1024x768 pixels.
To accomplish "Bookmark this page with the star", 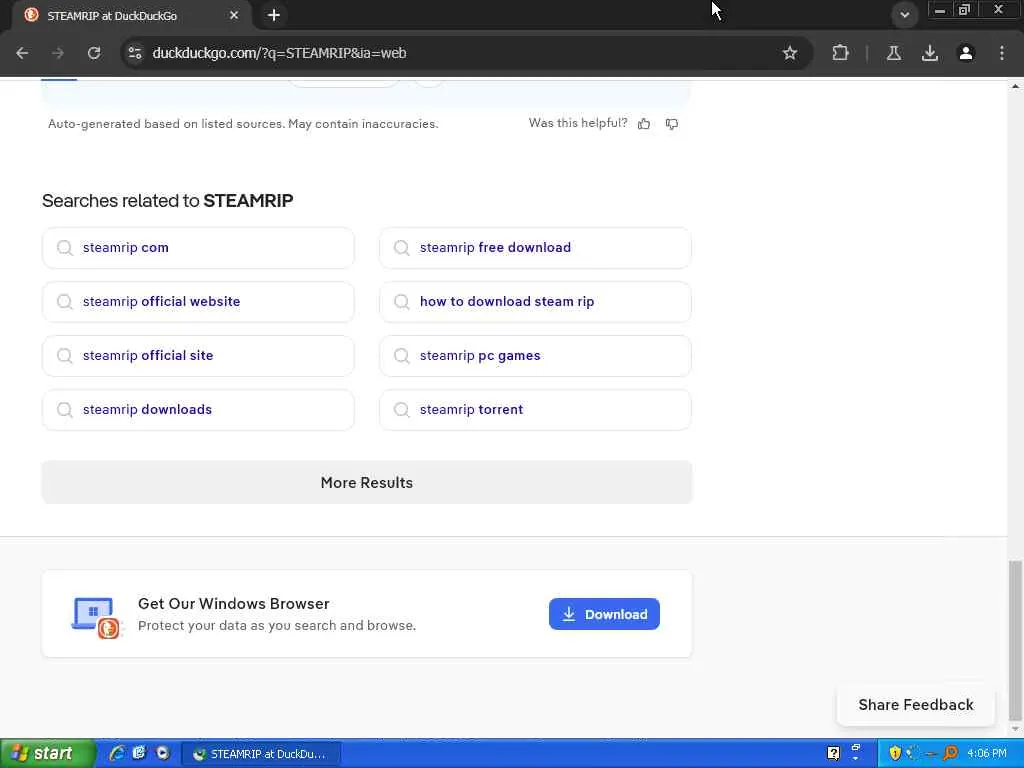I will [x=790, y=53].
